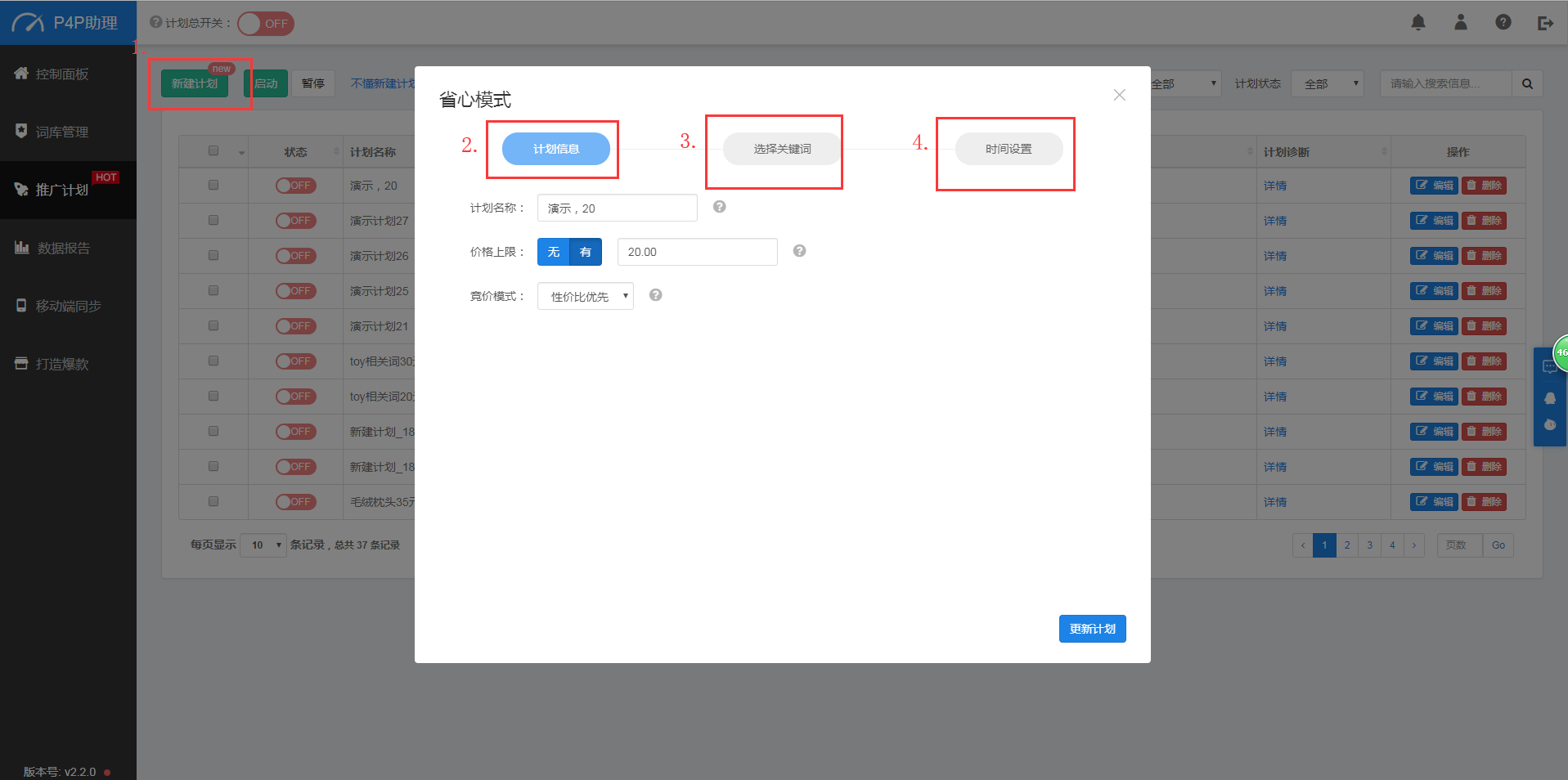Click help icon beside plan name field

click(720, 207)
